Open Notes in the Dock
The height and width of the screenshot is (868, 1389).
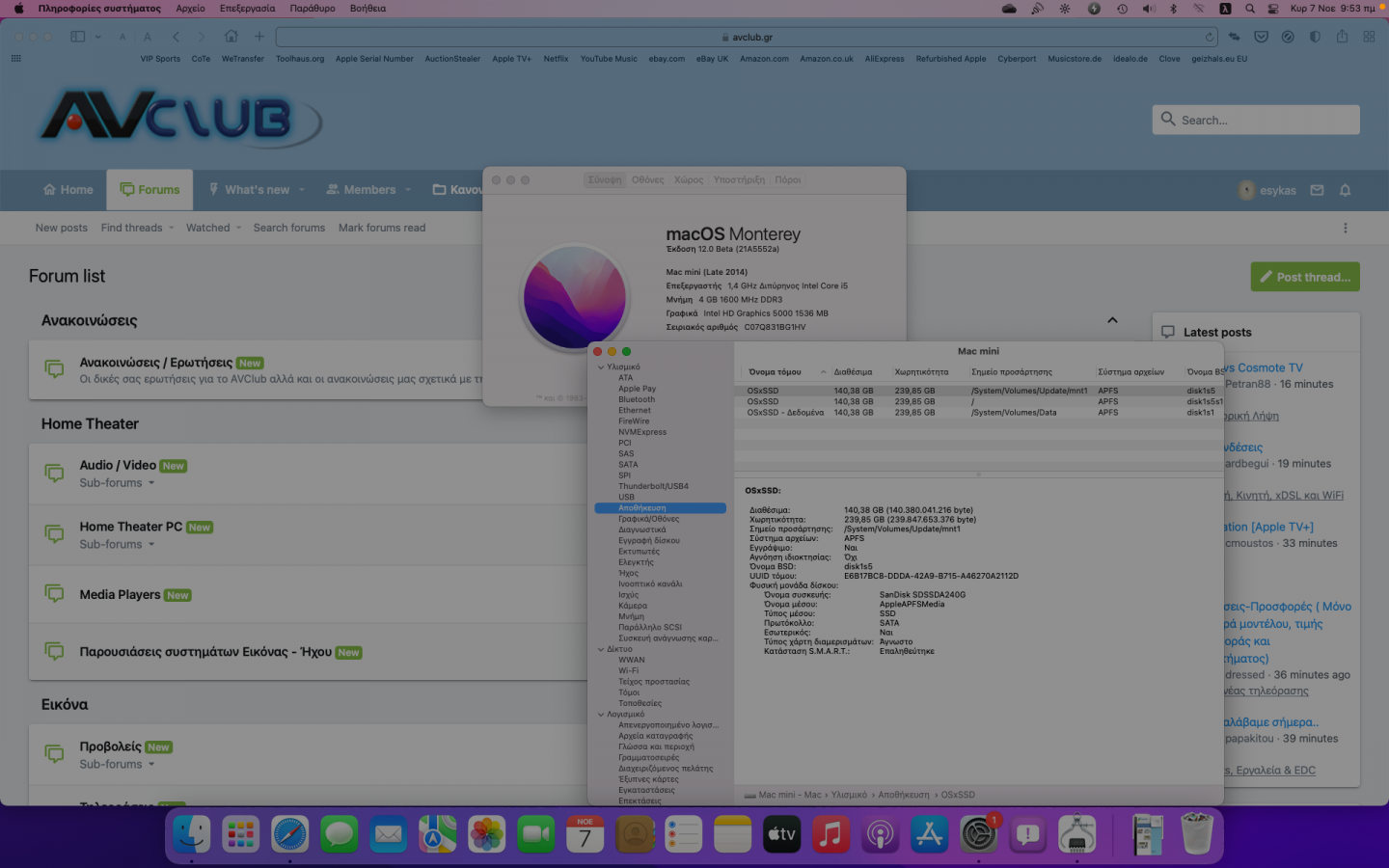tap(733, 833)
